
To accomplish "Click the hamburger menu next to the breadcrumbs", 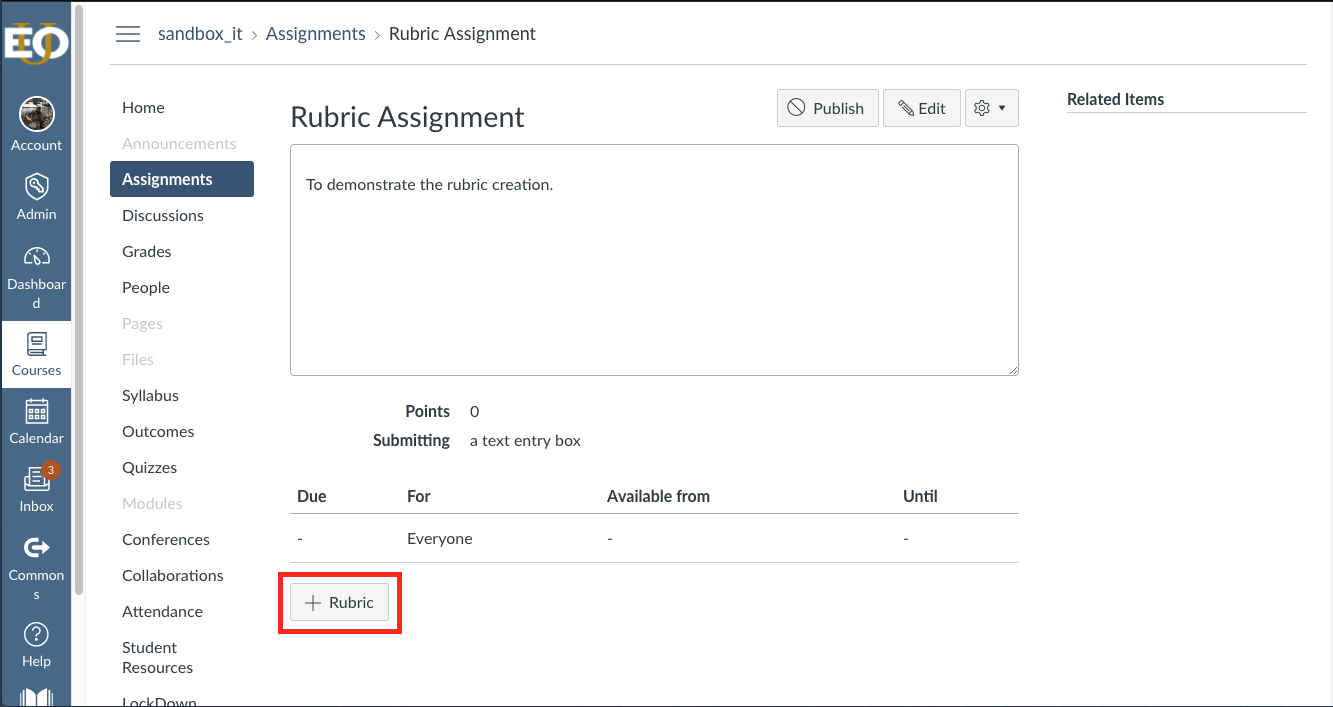I will pos(127,33).
